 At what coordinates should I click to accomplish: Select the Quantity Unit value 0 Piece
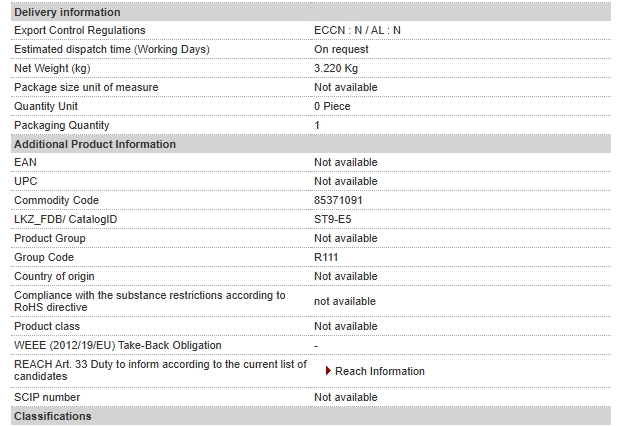coord(332,106)
